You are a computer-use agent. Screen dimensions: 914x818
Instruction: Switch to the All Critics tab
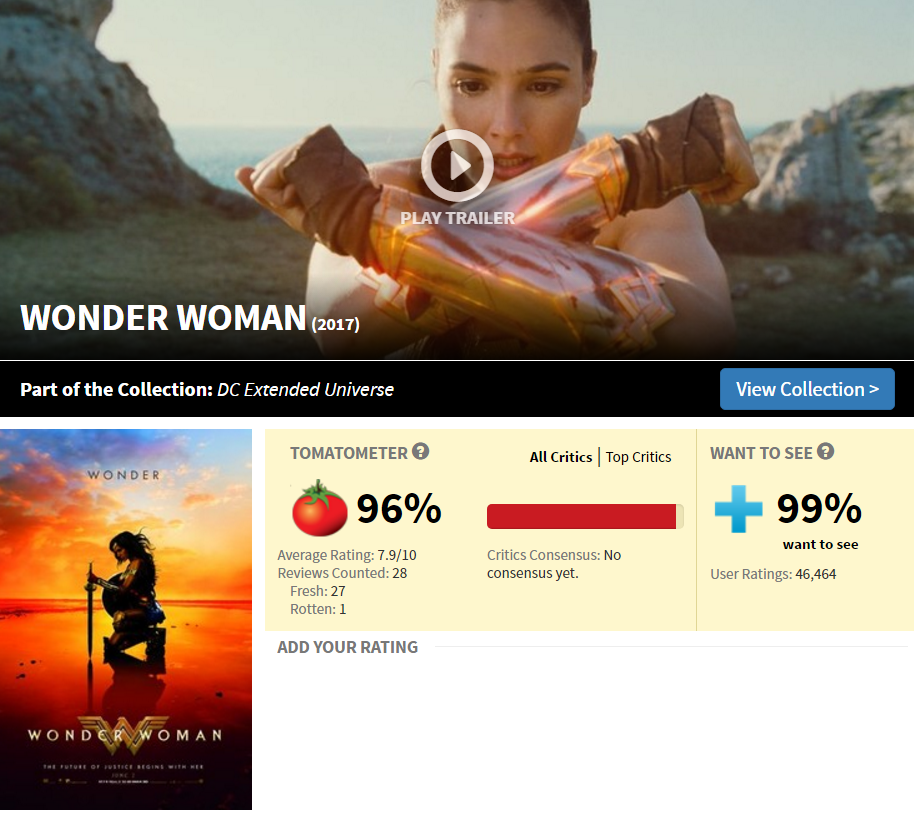(560, 457)
